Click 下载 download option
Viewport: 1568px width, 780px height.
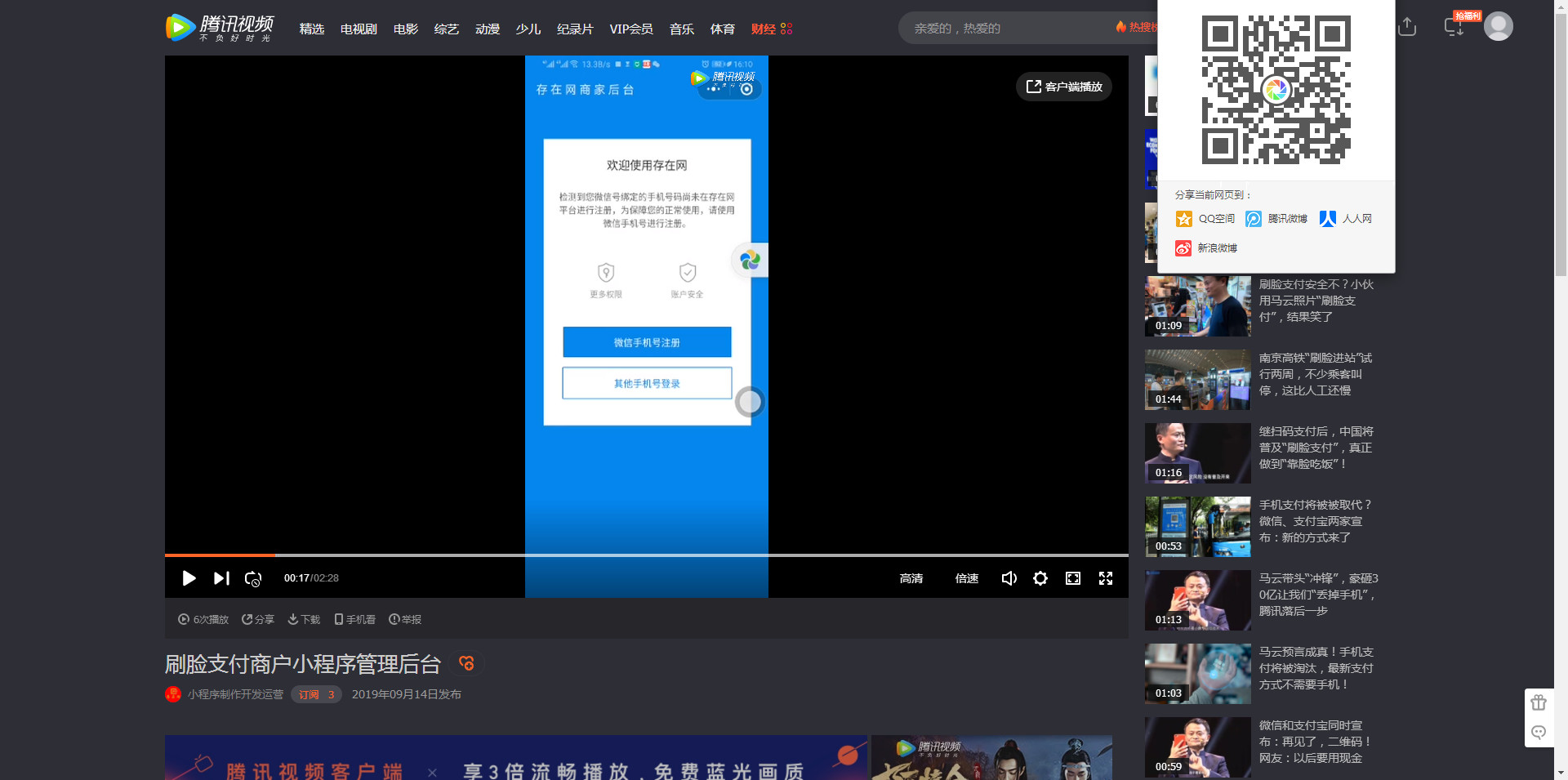tap(304, 619)
